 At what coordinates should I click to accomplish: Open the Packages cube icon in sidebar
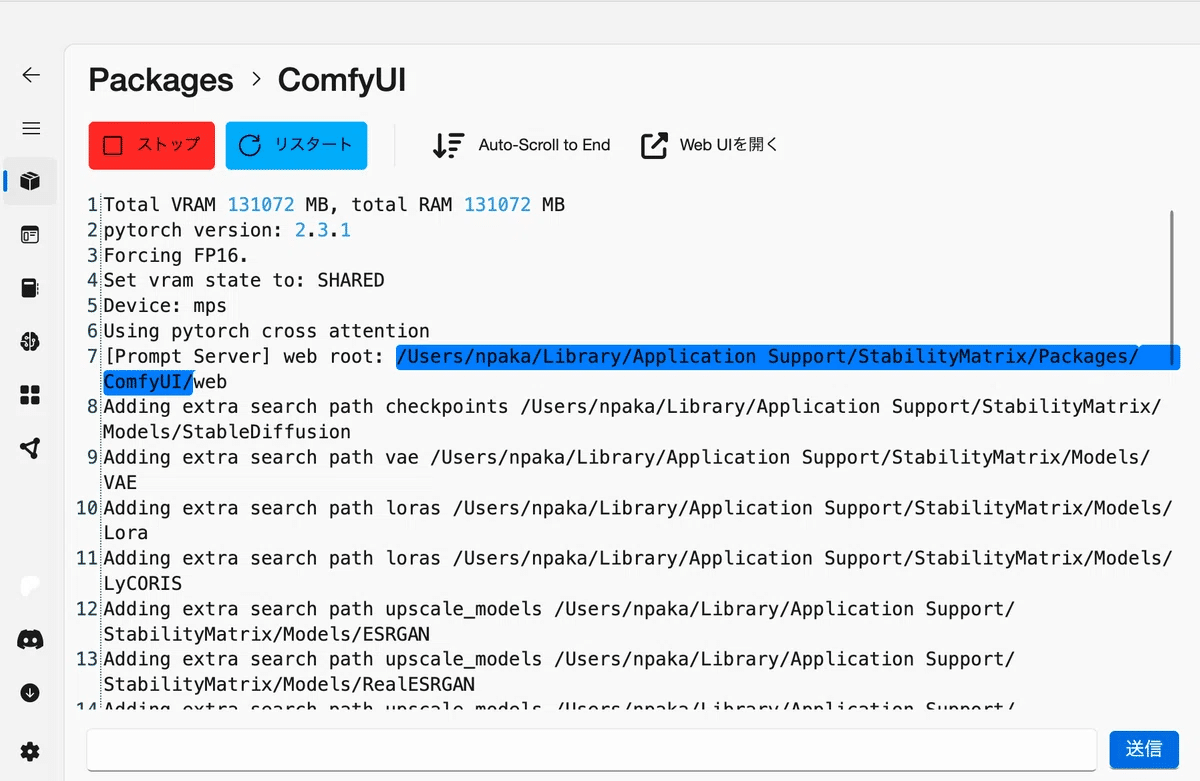tap(30, 181)
